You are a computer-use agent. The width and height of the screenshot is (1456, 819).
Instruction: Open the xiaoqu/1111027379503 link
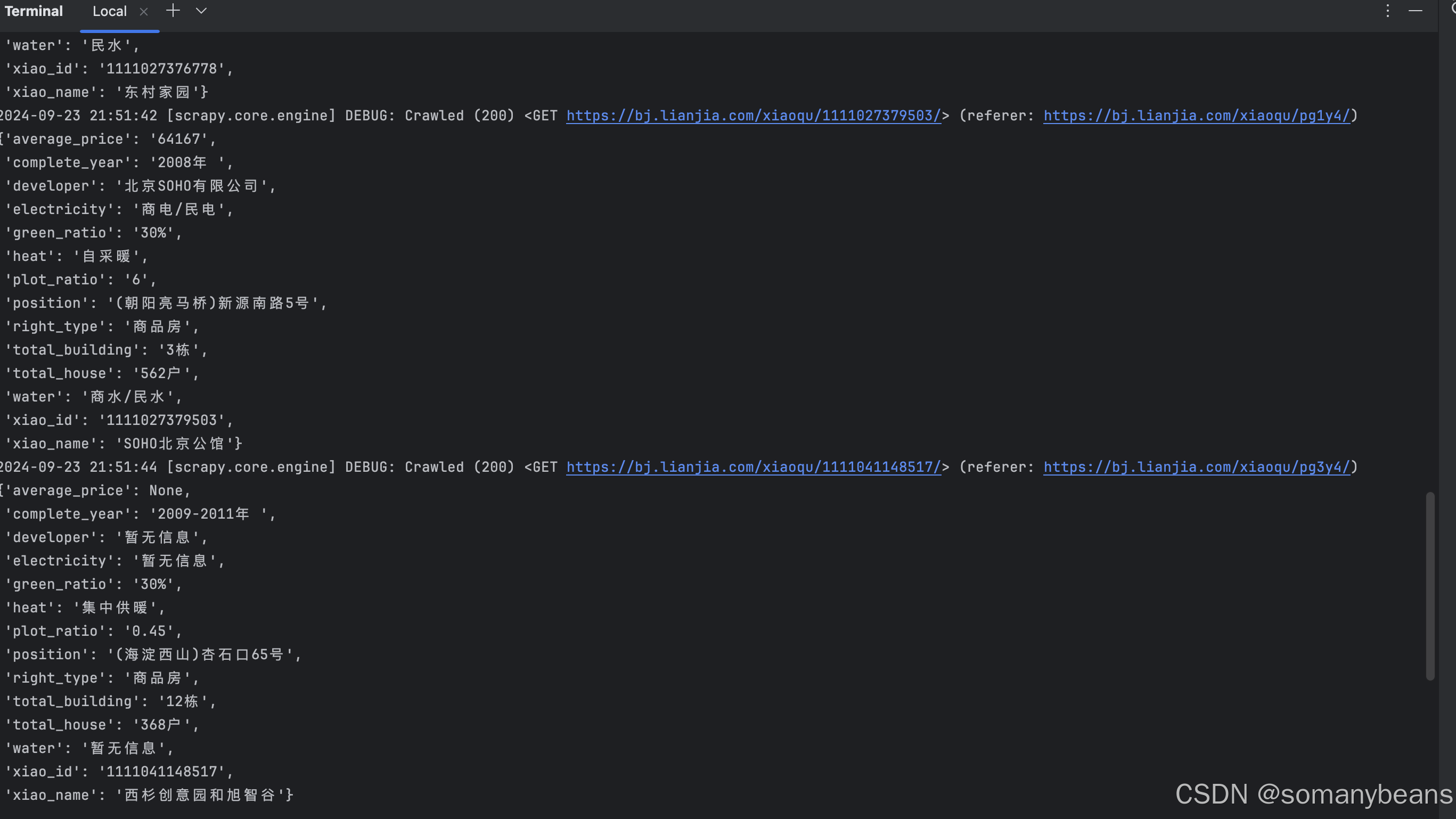pos(754,116)
